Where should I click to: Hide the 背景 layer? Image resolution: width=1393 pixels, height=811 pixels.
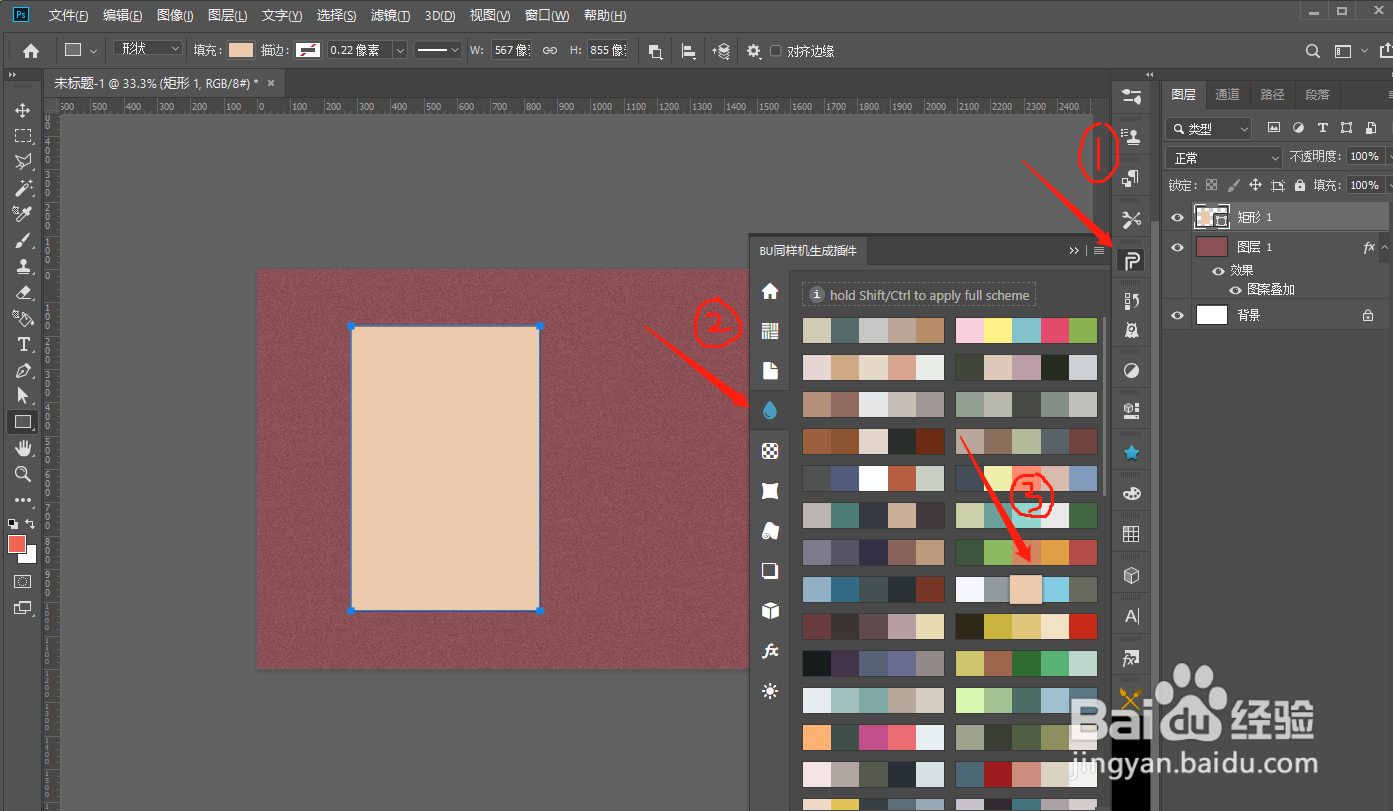[1177, 315]
